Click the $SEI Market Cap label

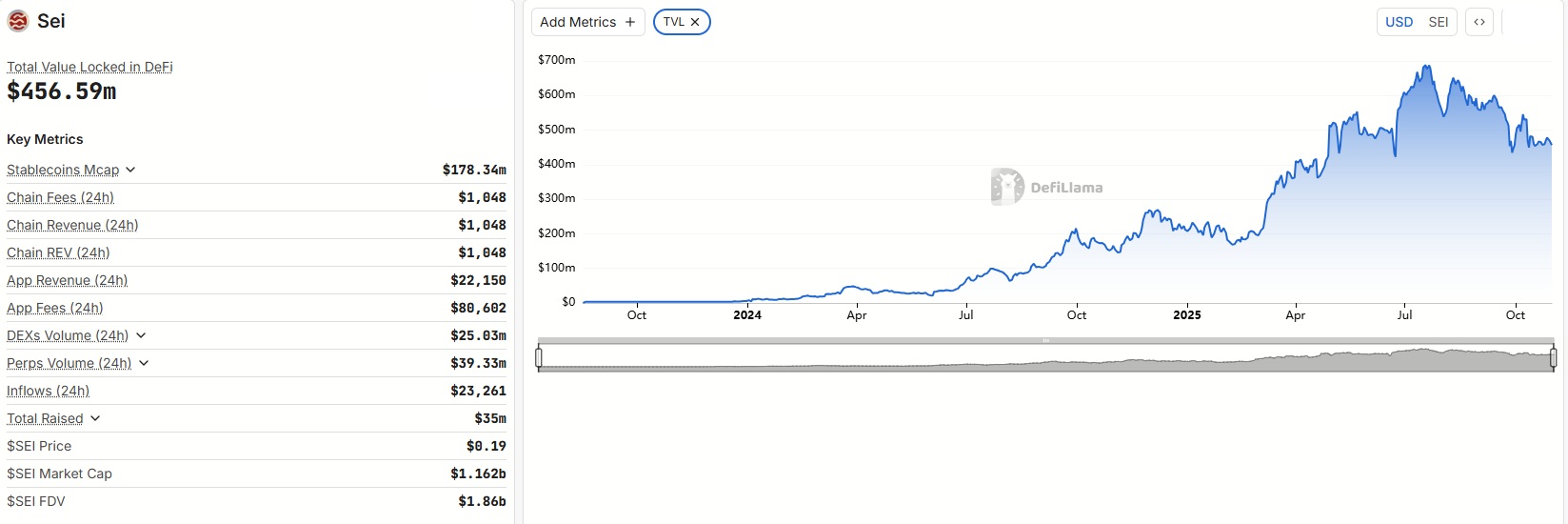tap(59, 474)
